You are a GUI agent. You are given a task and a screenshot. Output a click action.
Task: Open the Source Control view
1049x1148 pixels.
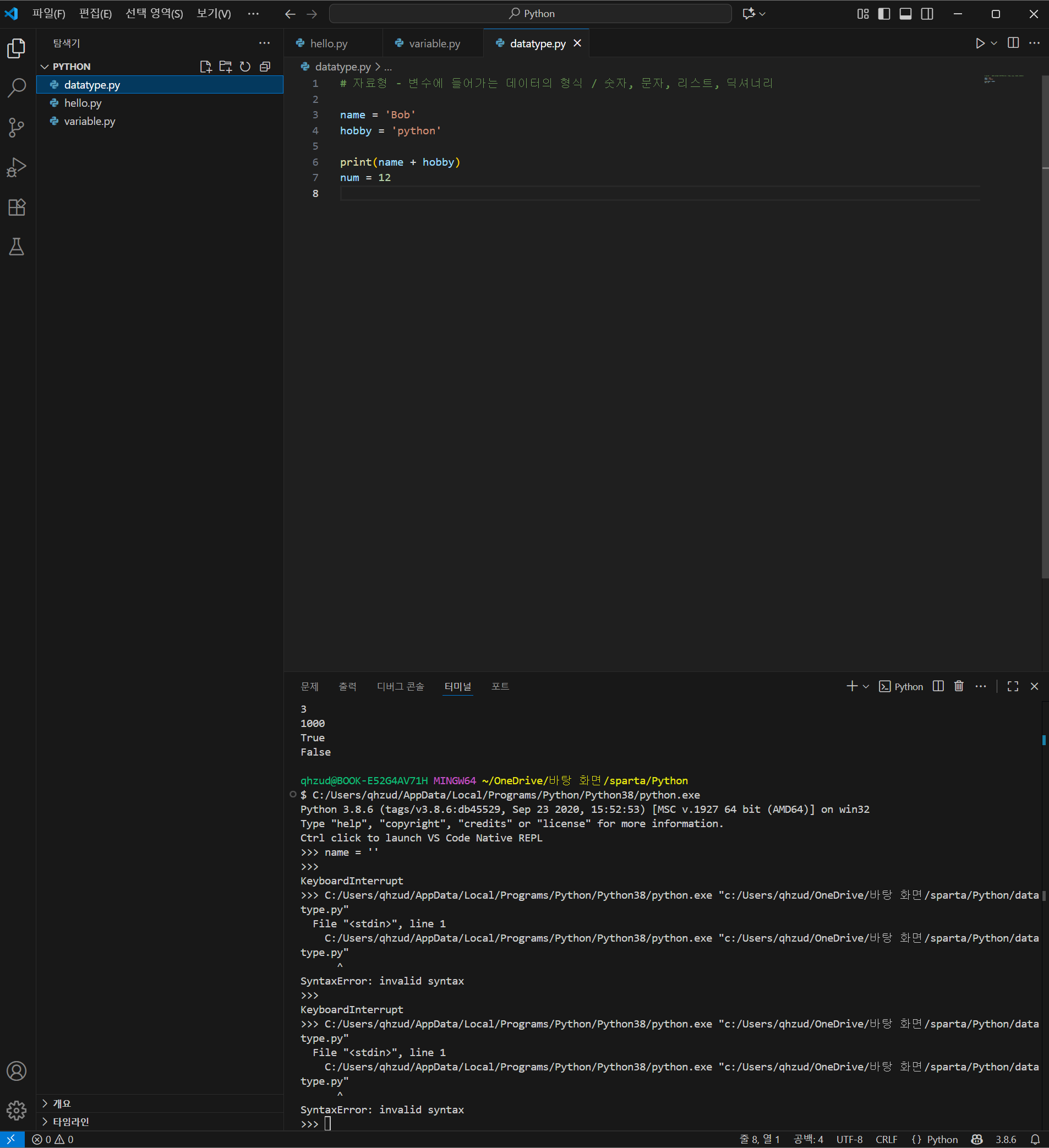pyautogui.click(x=17, y=127)
